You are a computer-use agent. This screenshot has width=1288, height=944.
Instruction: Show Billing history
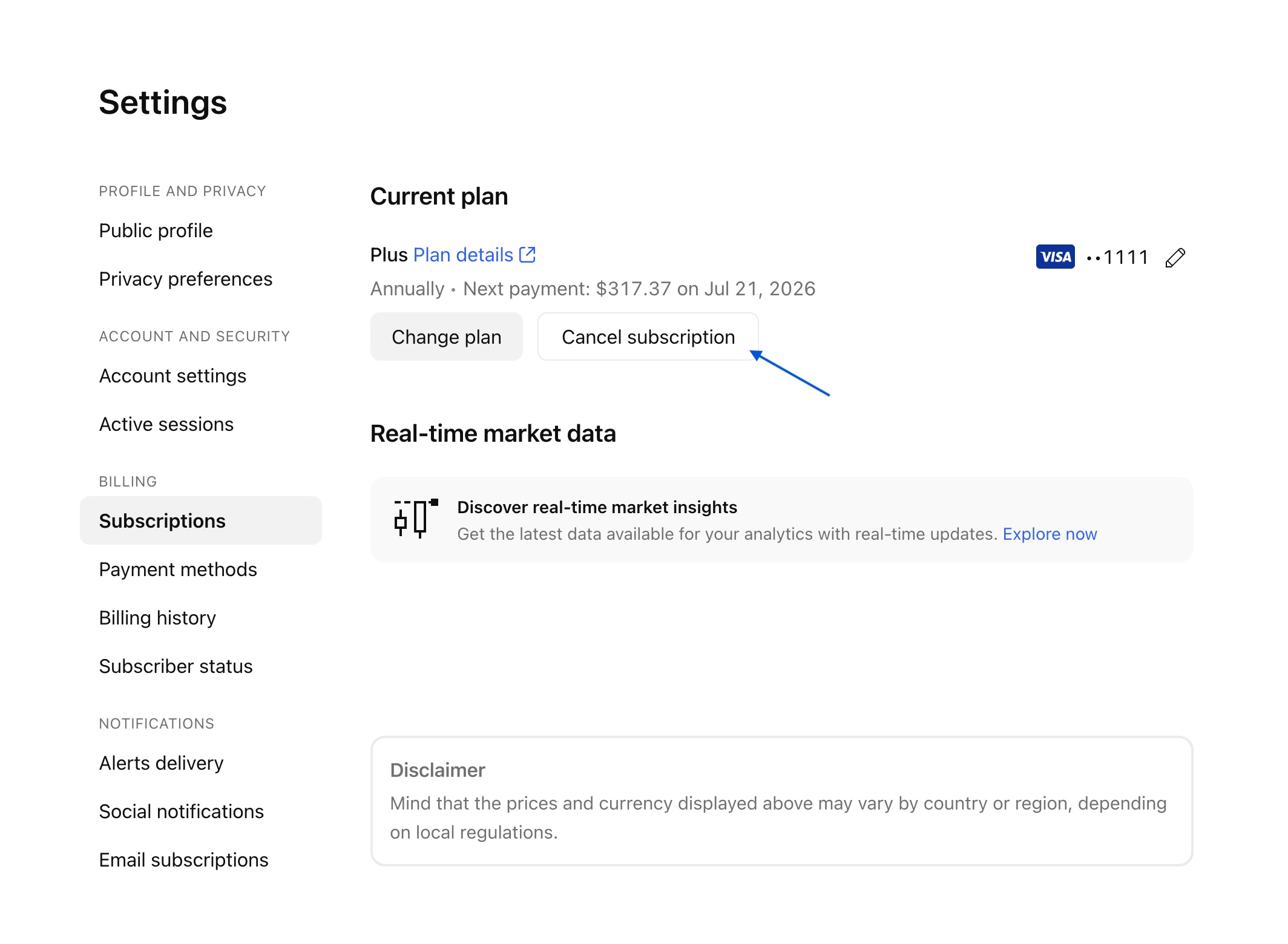click(157, 618)
